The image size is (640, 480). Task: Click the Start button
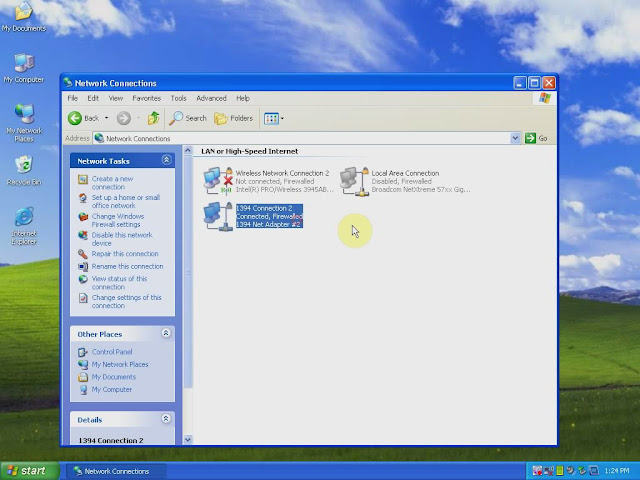(x=29, y=471)
